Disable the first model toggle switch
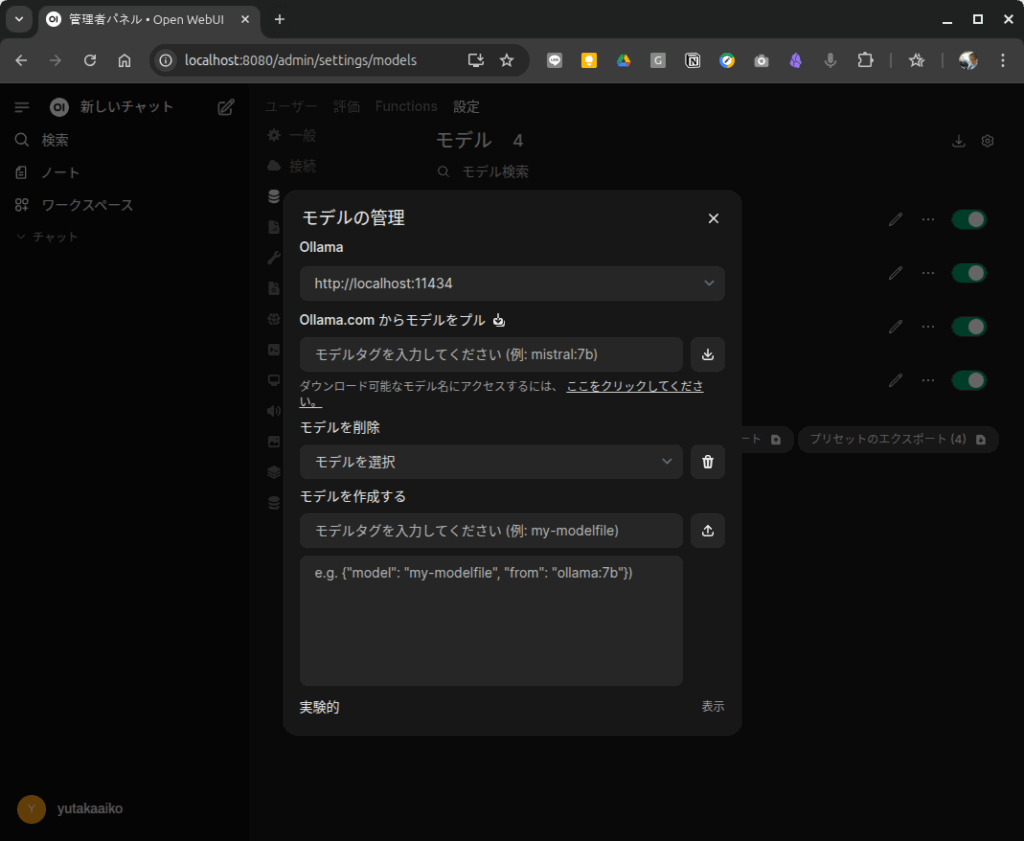 [968, 219]
